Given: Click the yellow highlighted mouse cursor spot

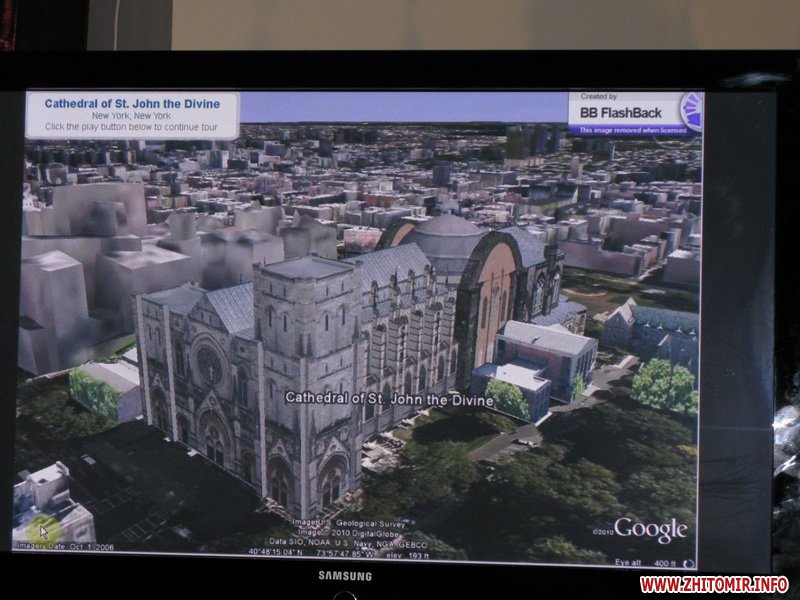Looking at the screenshot, I should (42, 530).
